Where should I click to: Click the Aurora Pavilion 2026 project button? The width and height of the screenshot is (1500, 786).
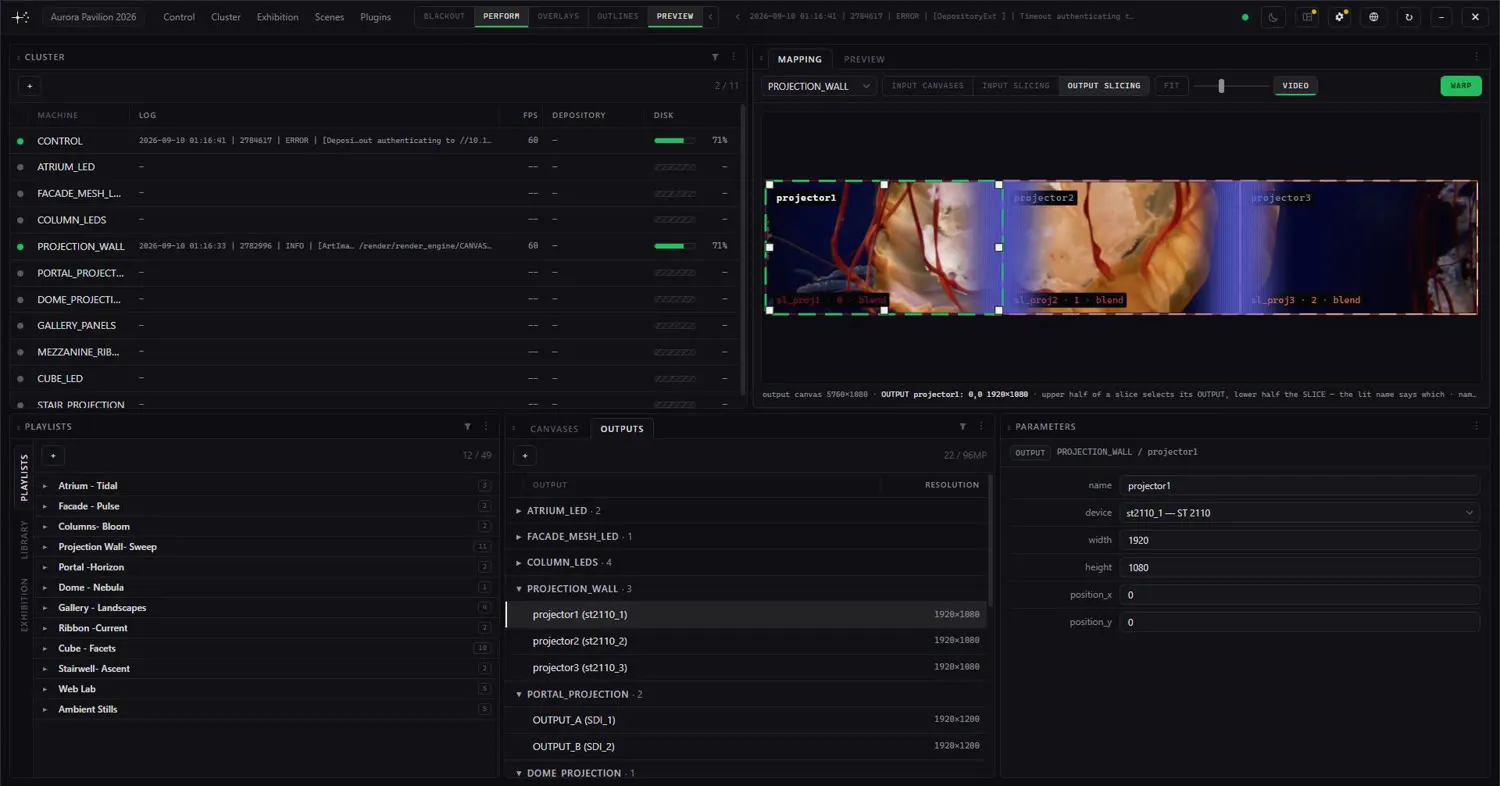94,17
